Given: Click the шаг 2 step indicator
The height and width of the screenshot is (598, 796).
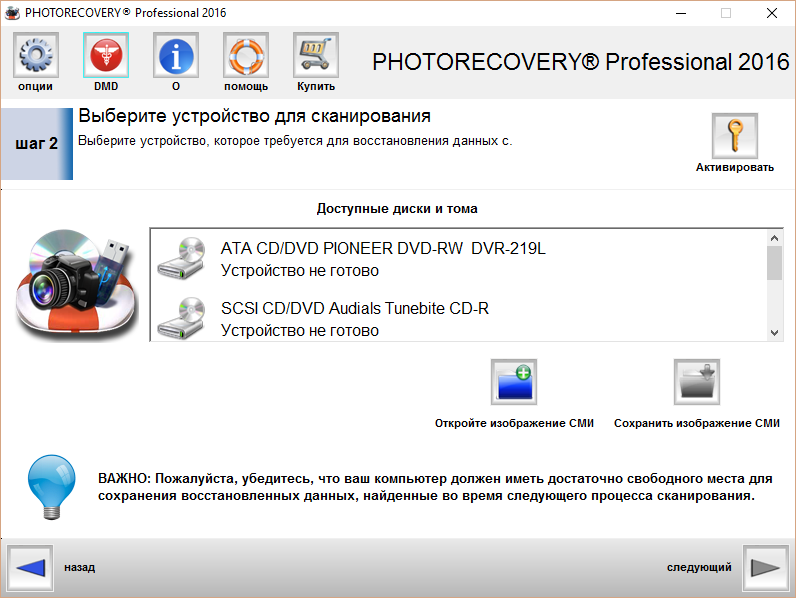Looking at the screenshot, I should pyautogui.click(x=37, y=144).
